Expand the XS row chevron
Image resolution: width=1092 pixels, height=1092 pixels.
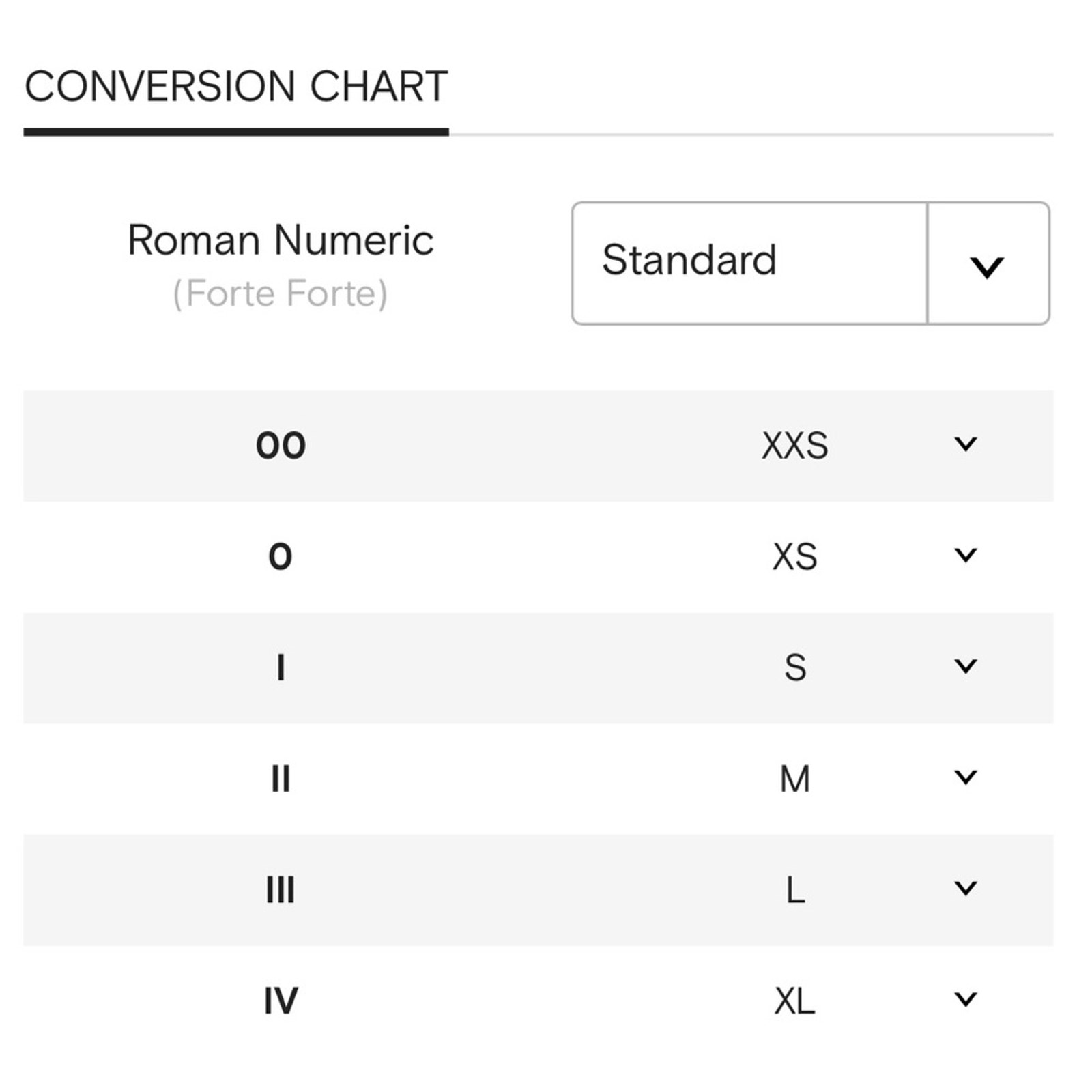pos(965,556)
